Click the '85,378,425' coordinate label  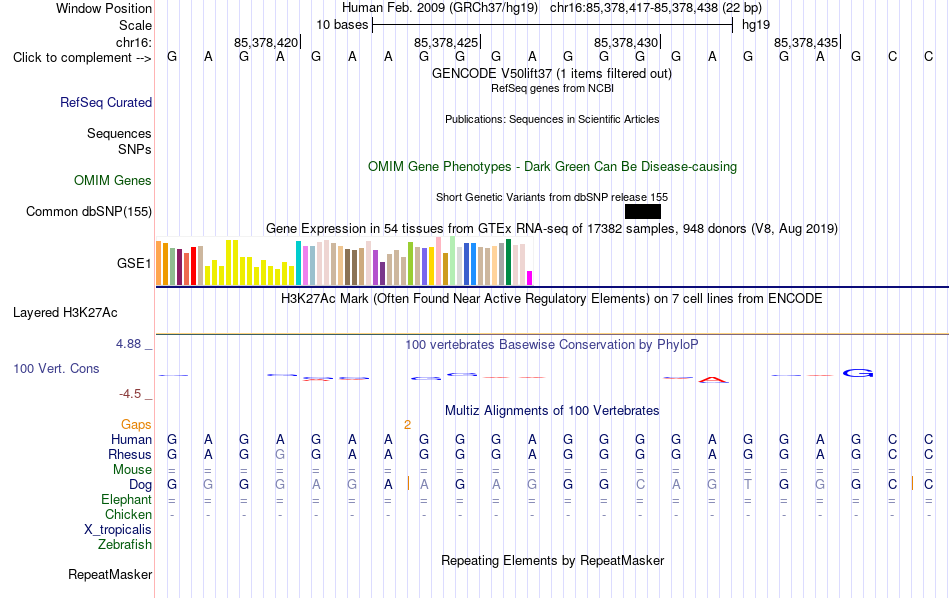(x=446, y=42)
